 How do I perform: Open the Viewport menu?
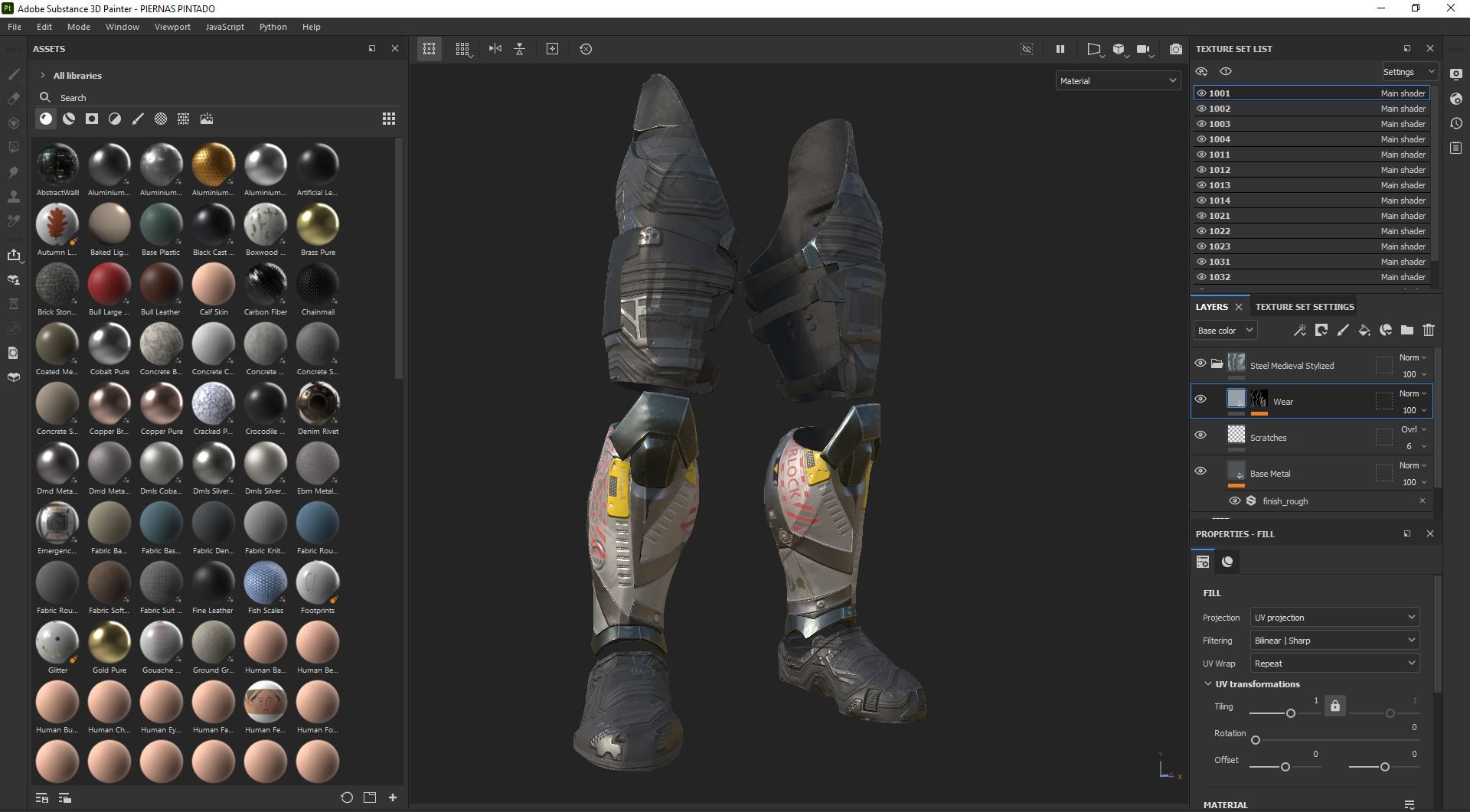tap(172, 27)
